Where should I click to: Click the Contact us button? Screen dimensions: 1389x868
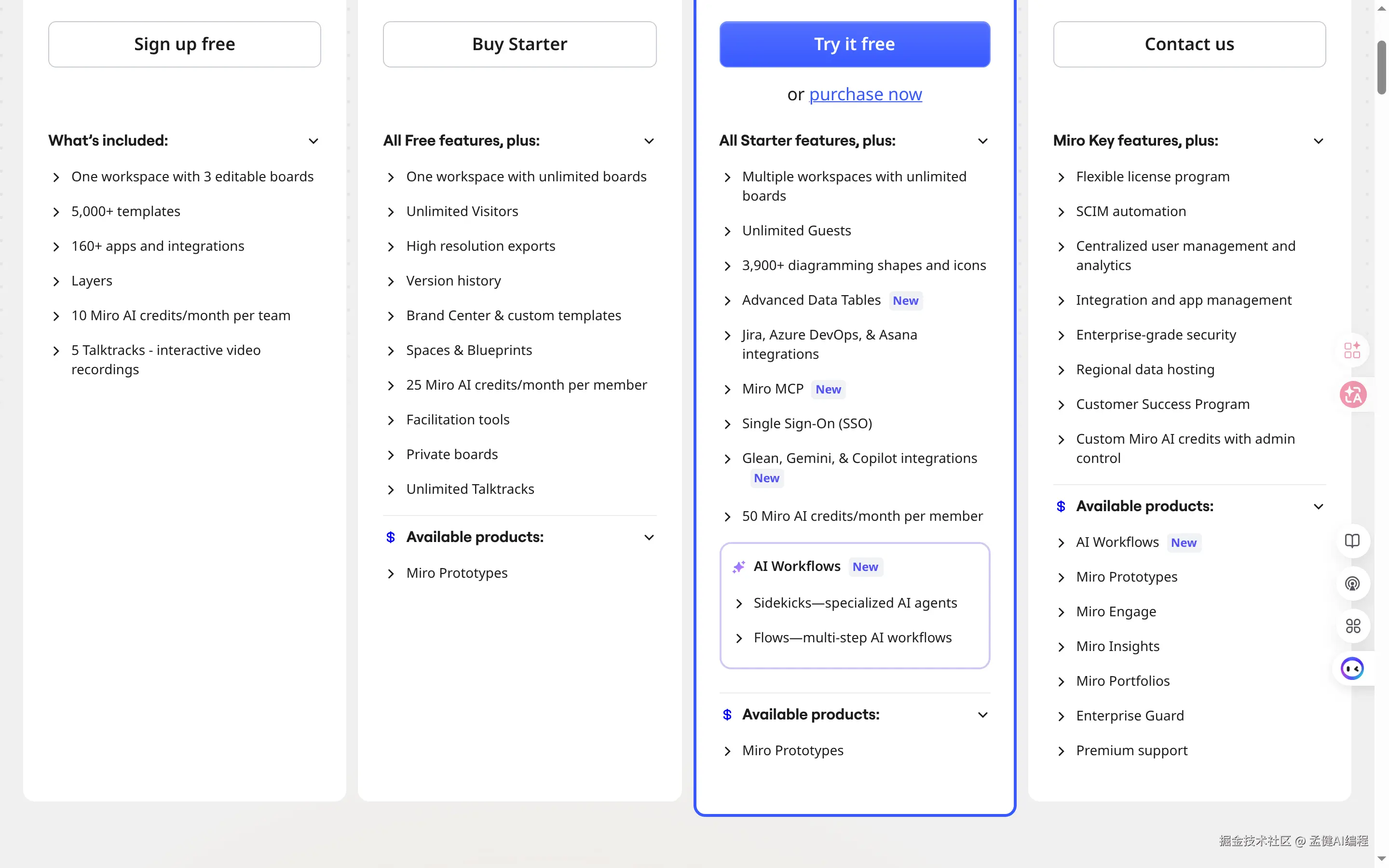click(x=1189, y=44)
